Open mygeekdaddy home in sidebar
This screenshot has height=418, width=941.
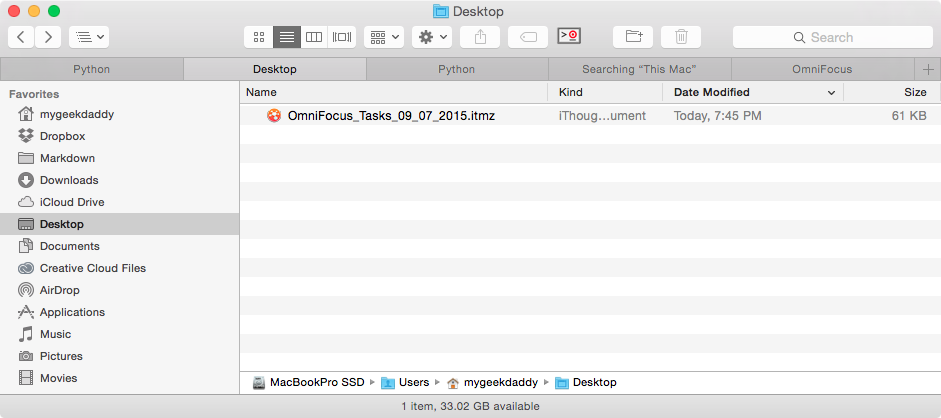[x=120, y=114]
